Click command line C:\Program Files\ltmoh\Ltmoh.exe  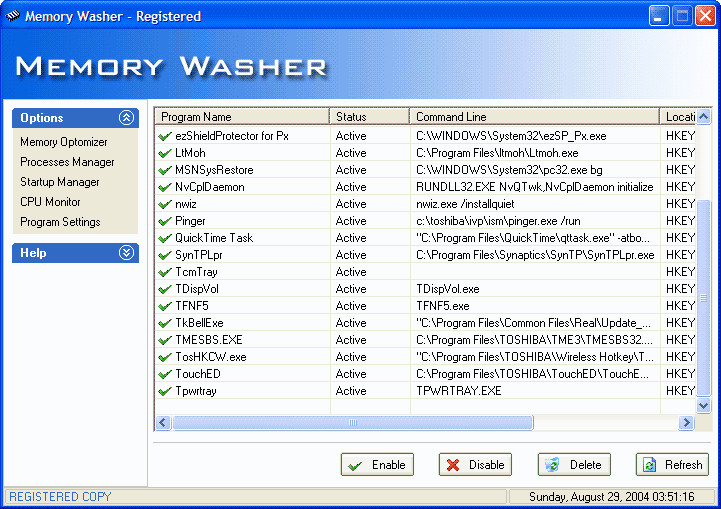click(497, 153)
